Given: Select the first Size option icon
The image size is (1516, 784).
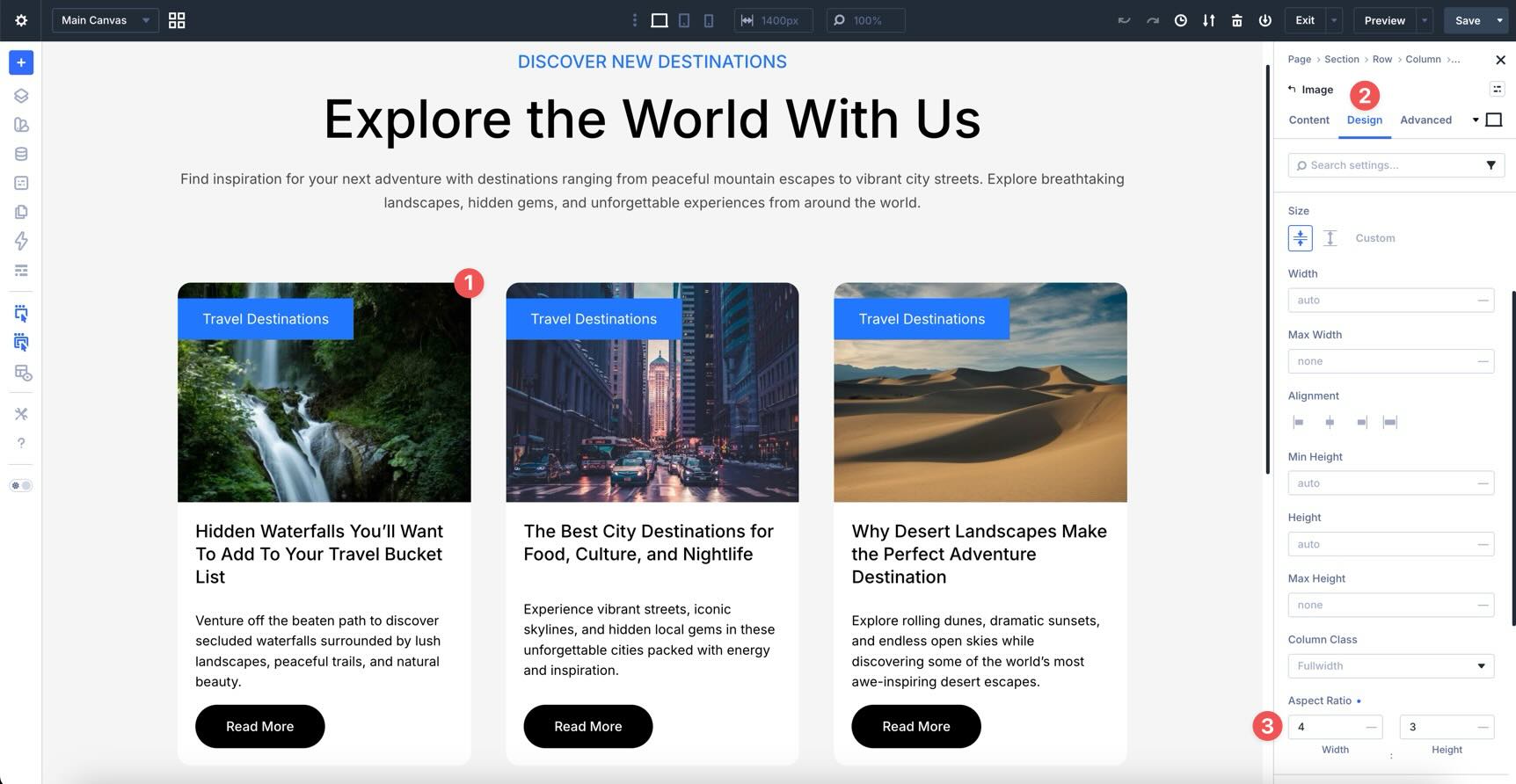Looking at the screenshot, I should 1300,238.
